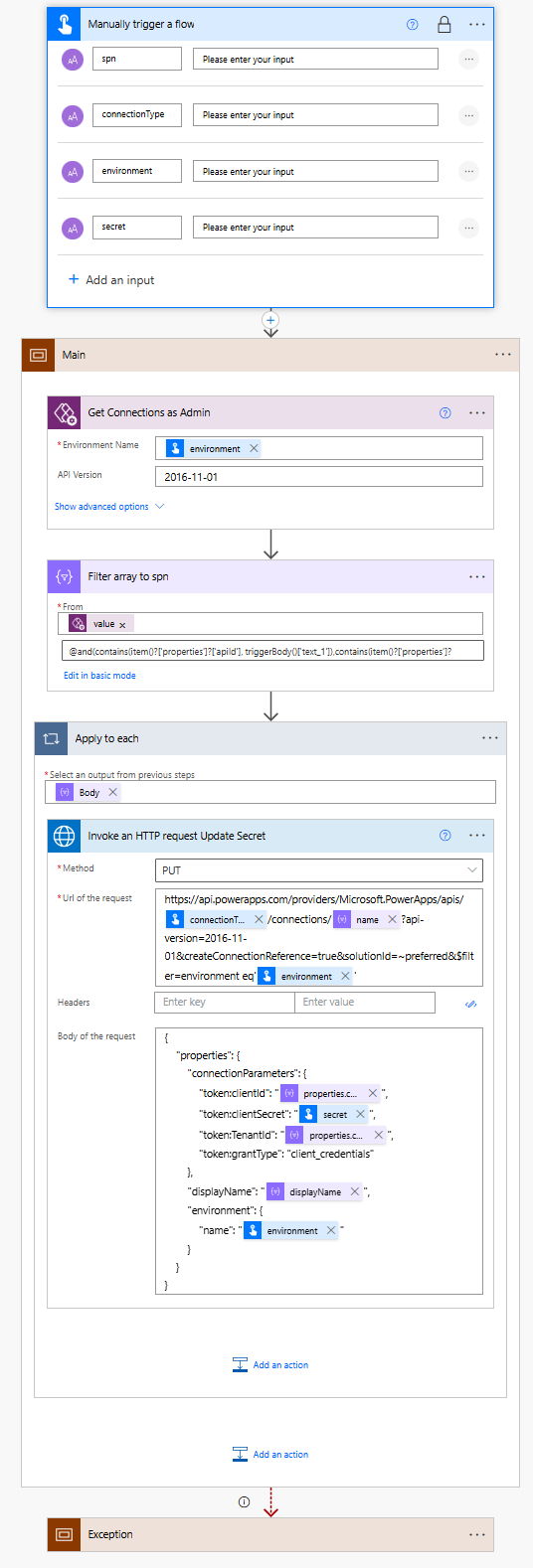Screen dimensions: 533x1568
Task: Remove the displayName token from request body
Action: click(354, 1191)
